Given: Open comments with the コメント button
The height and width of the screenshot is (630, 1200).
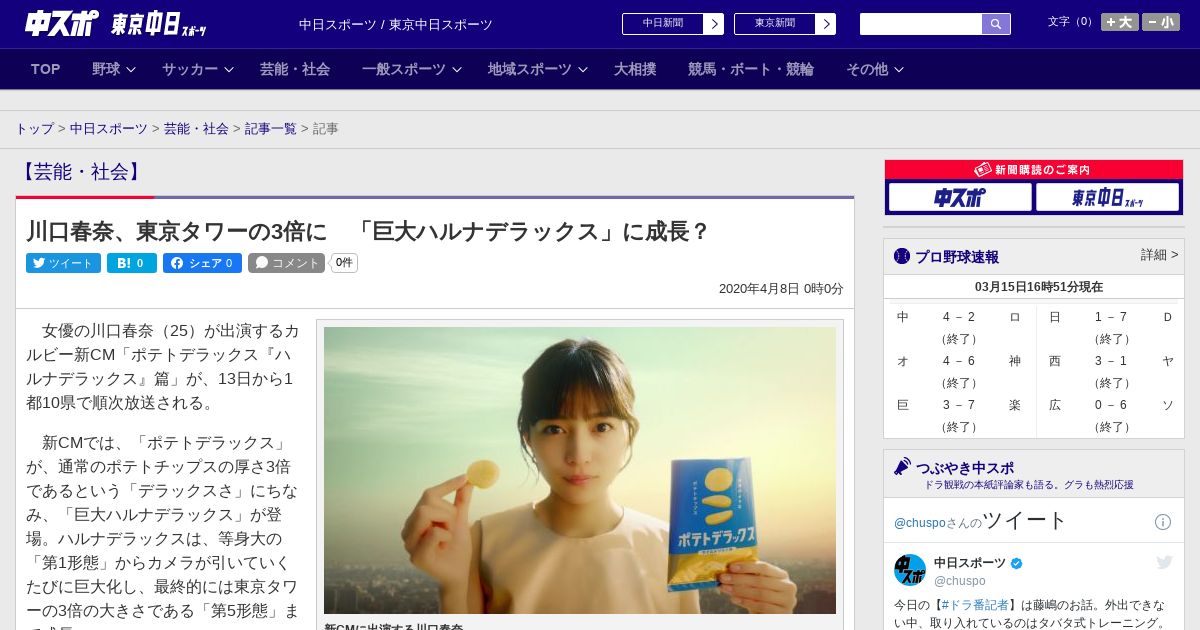Looking at the screenshot, I should click(286, 263).
